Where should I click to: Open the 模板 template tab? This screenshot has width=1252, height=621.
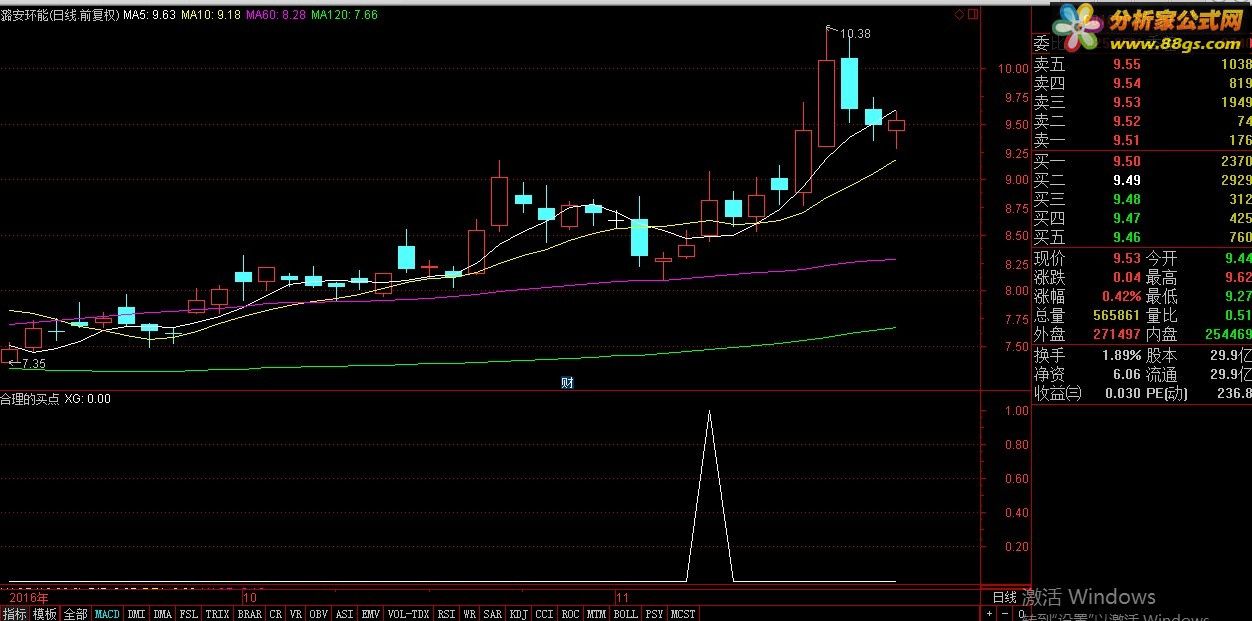45,613
